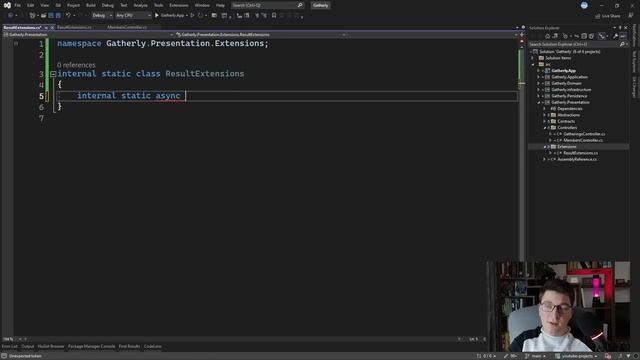Click Solution Explorer show all files icon
The width and height of the screenshot is (640, 360).
pyautogui.click(x=591, y=36)
